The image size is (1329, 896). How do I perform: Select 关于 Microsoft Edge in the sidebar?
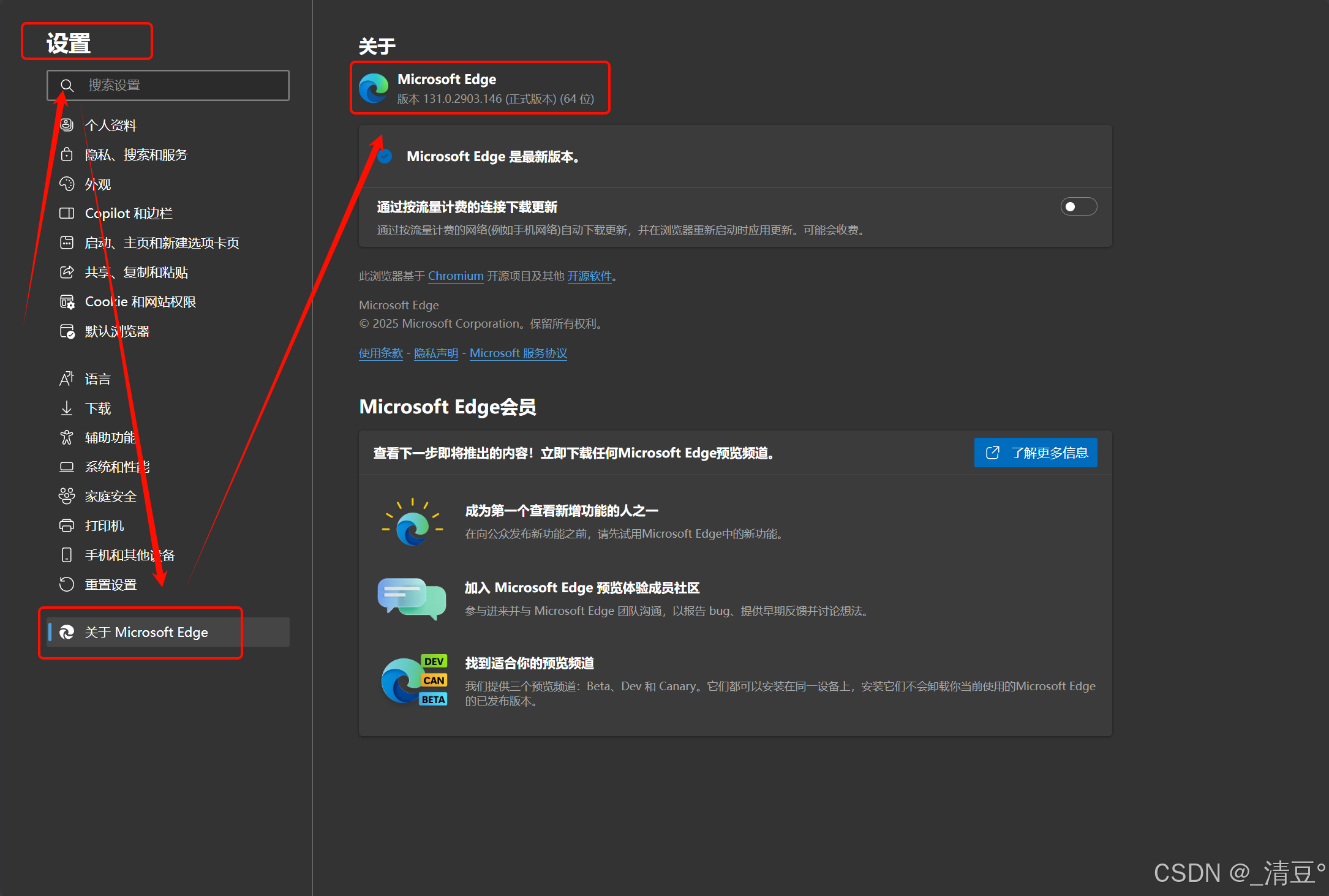click(168, 632)
